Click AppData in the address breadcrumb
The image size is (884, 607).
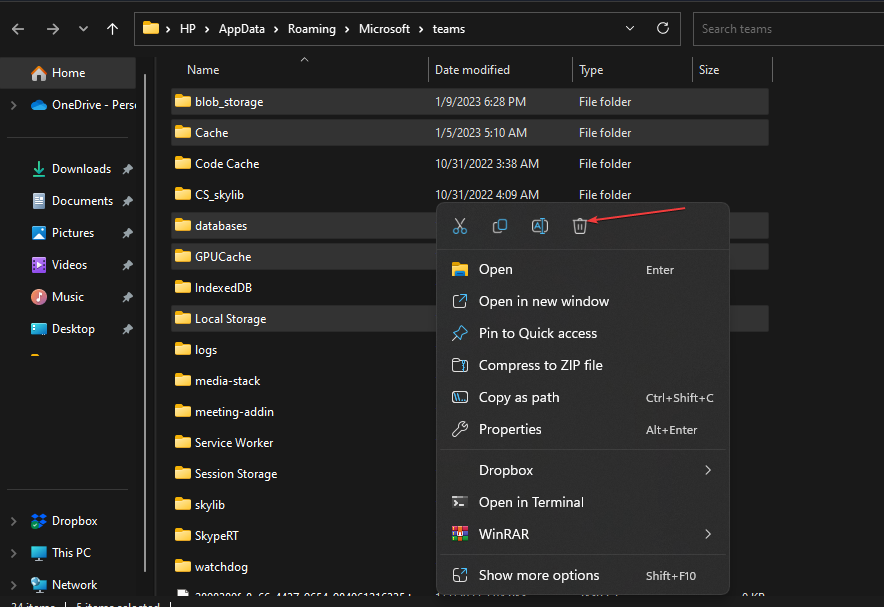point(242,29)
